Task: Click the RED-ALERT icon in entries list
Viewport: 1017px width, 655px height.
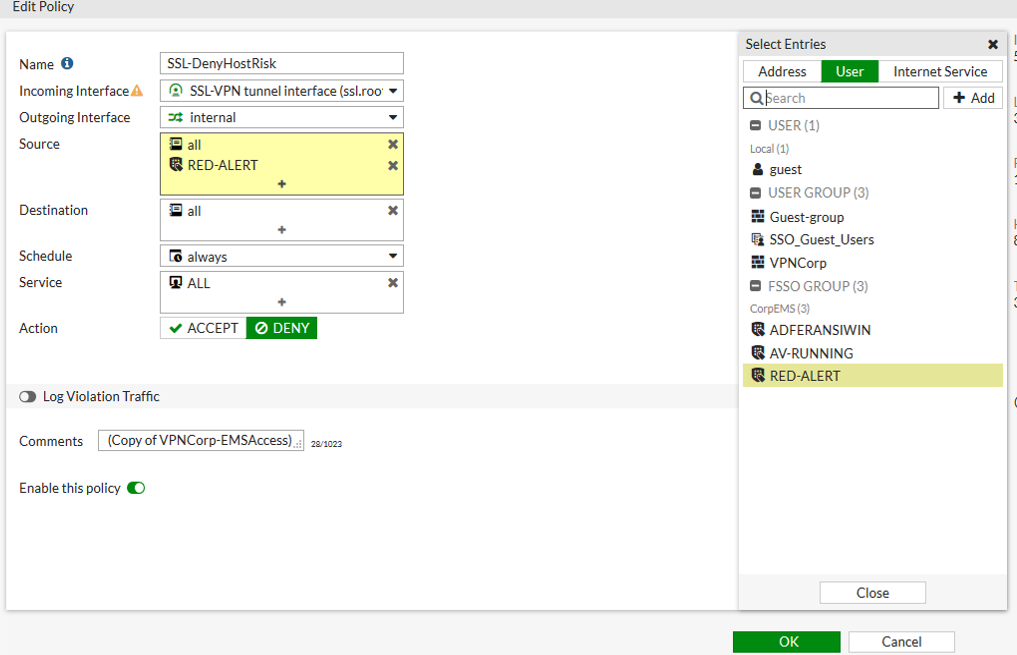Action: pyautogui.click(x=758, y=375)
